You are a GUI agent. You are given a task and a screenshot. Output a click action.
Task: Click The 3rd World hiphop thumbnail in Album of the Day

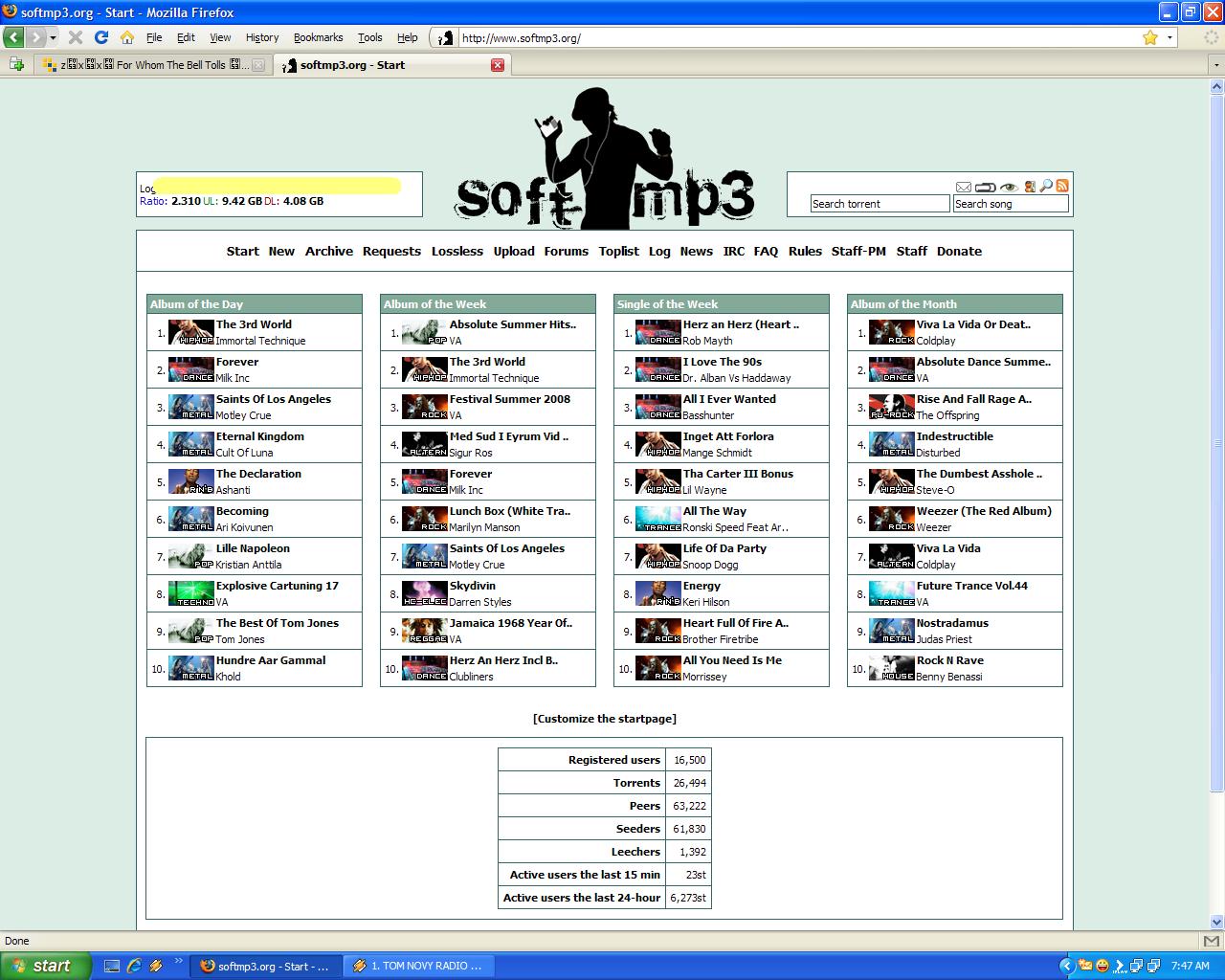tap(191, 332)
